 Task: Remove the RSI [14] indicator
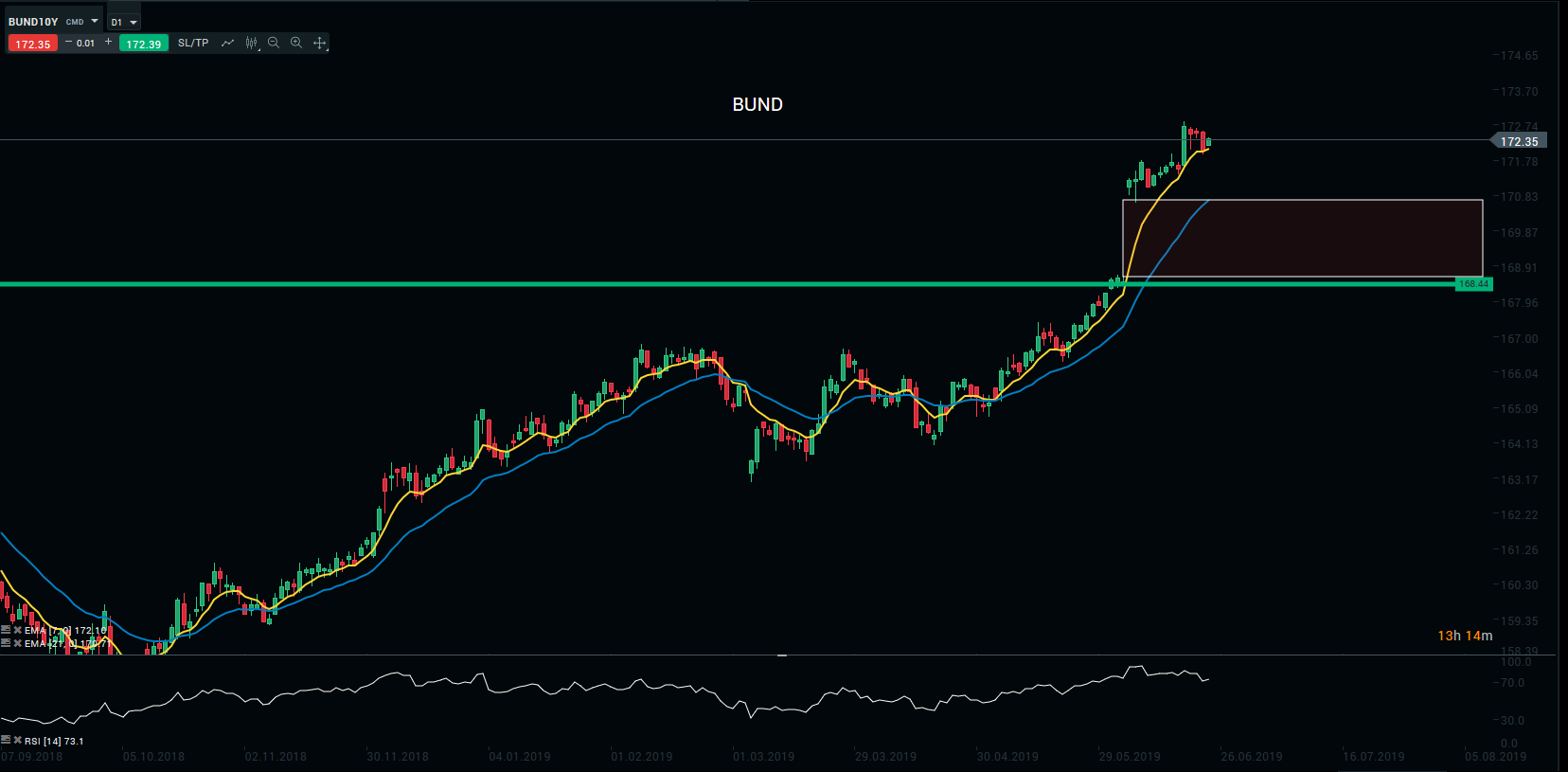click(17, 741)
